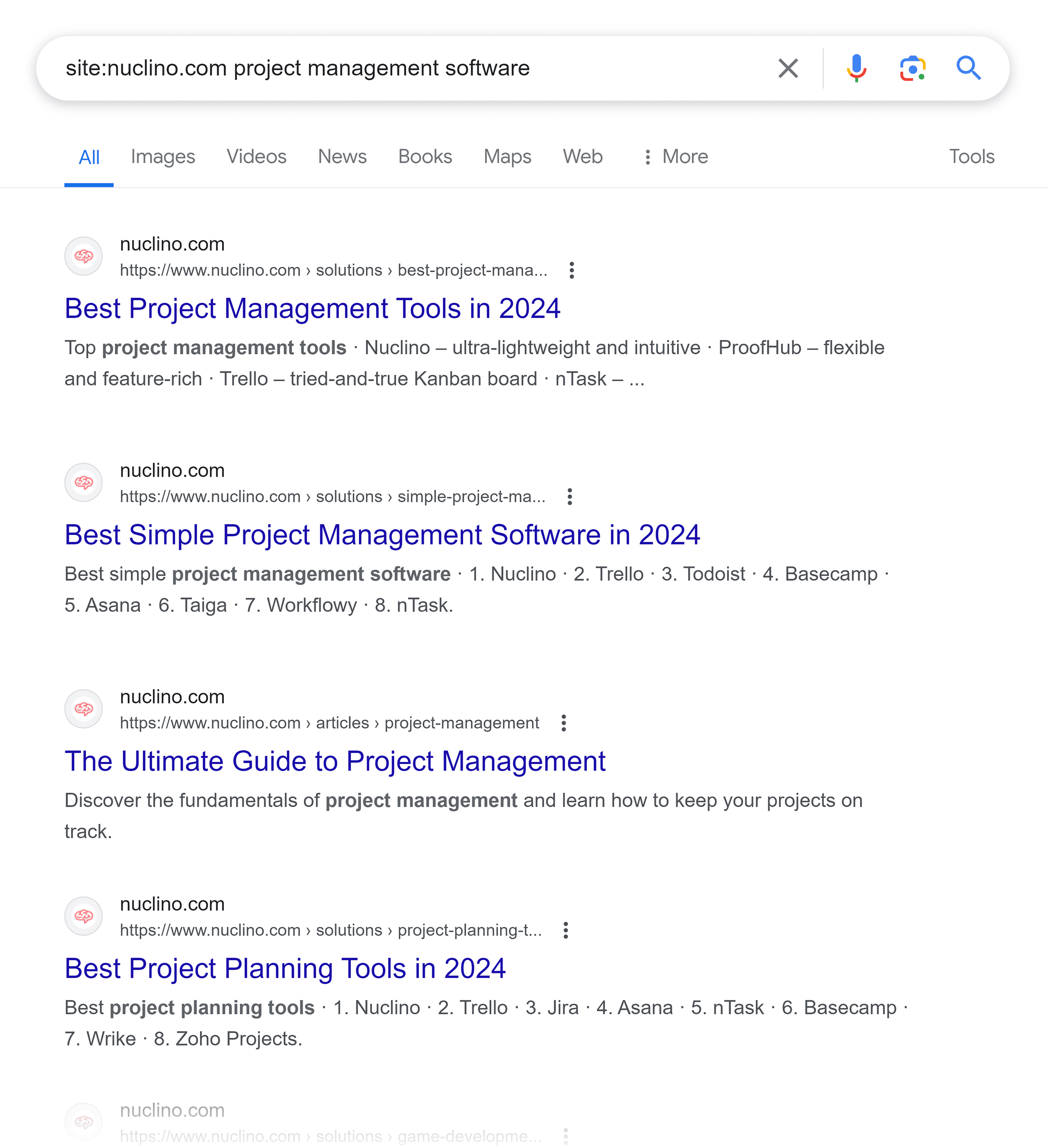This screenshot has width=1048, height=1148.
Task: Click the blue magnifier search icon
Action: tap(970, 68)
